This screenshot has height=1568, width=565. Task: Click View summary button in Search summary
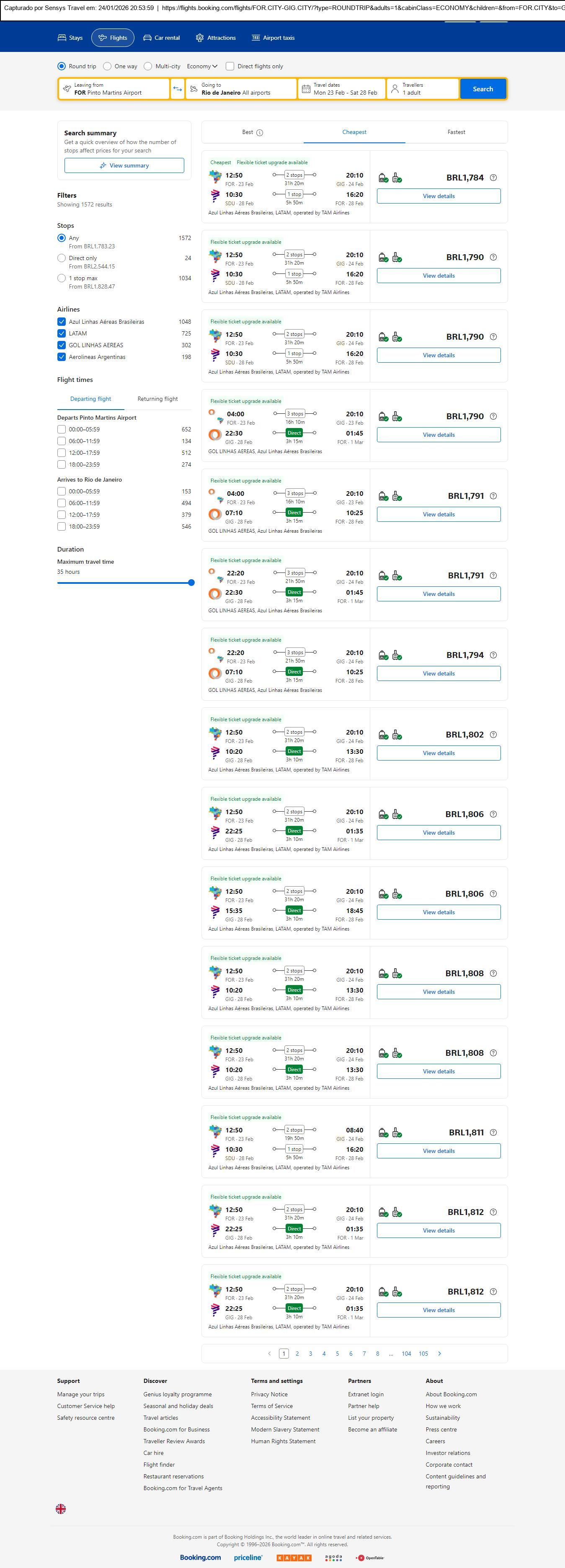124,165
